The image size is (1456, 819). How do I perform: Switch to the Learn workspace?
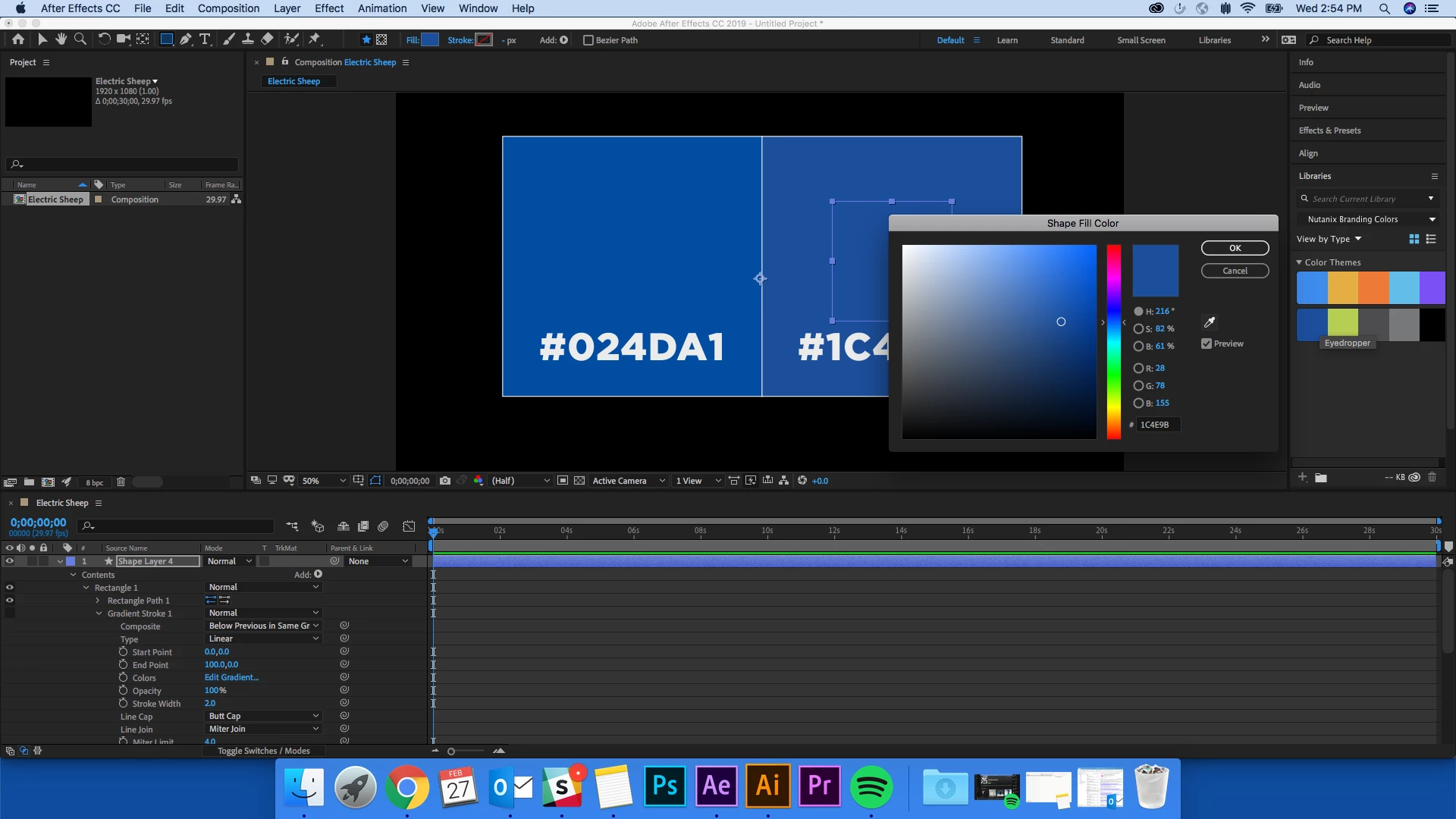[x=1007, y=40]
